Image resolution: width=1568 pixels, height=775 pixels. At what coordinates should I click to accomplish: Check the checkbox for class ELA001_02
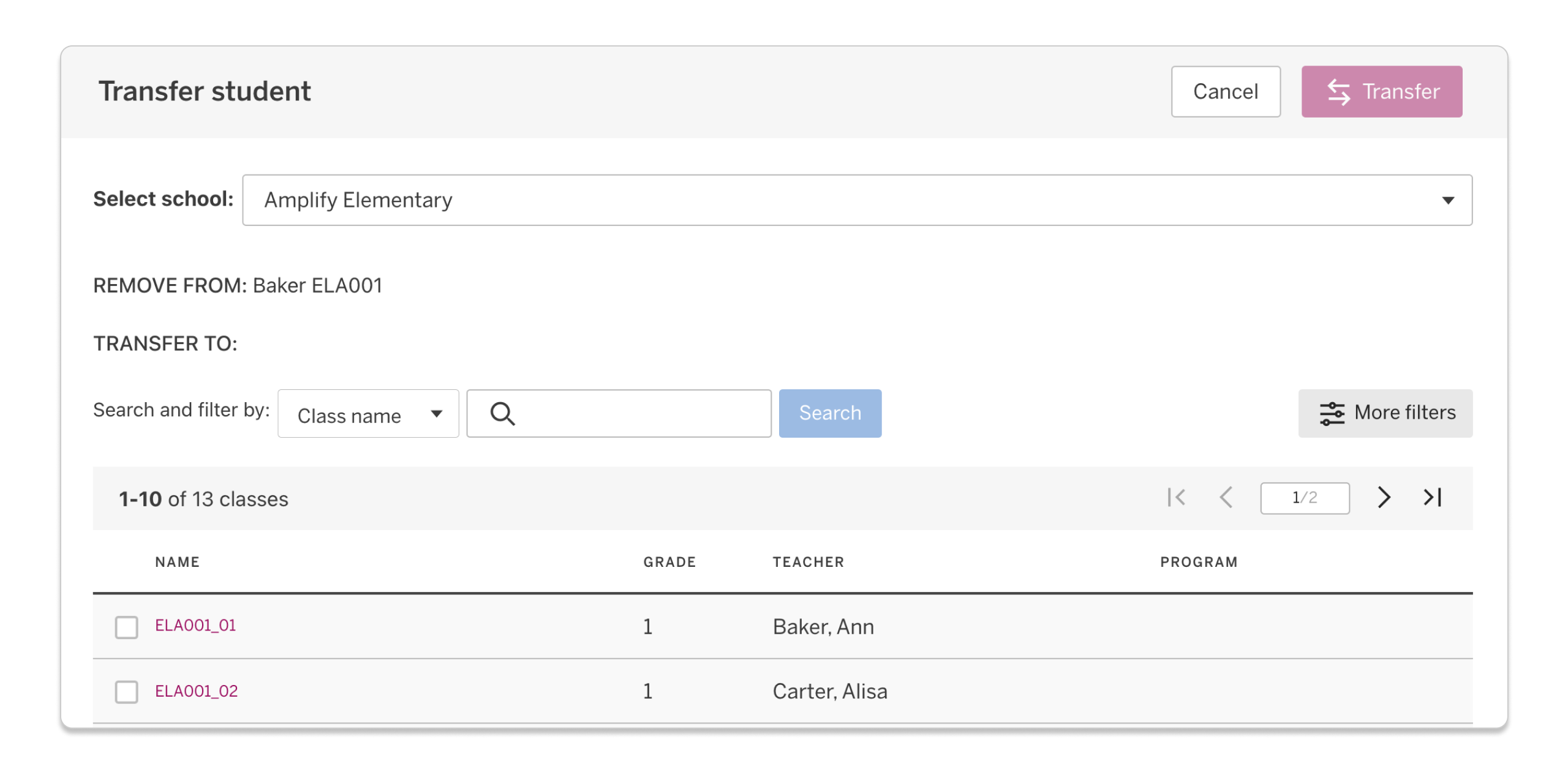pos(126,692)
